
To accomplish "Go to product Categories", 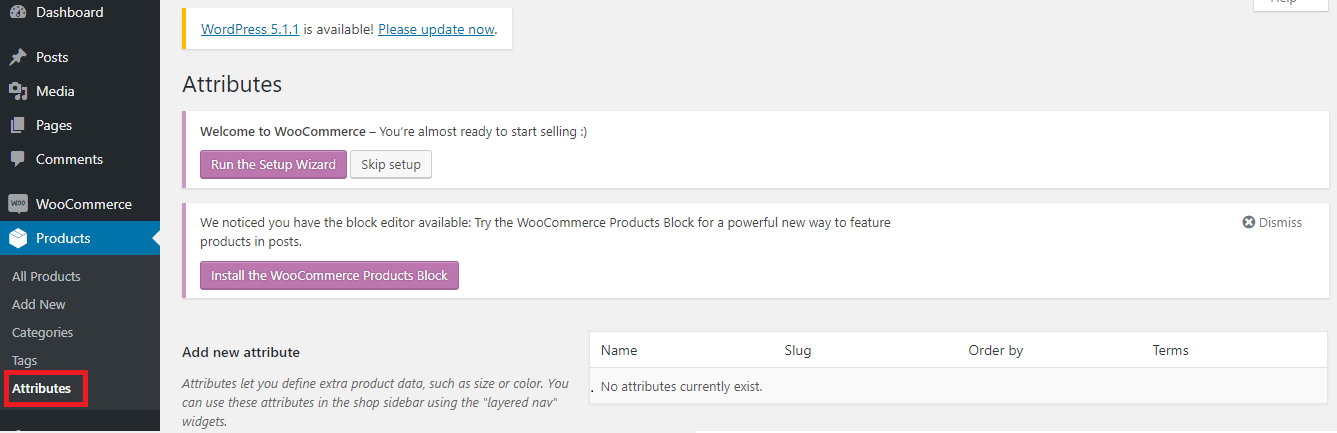I will [43, 332].
